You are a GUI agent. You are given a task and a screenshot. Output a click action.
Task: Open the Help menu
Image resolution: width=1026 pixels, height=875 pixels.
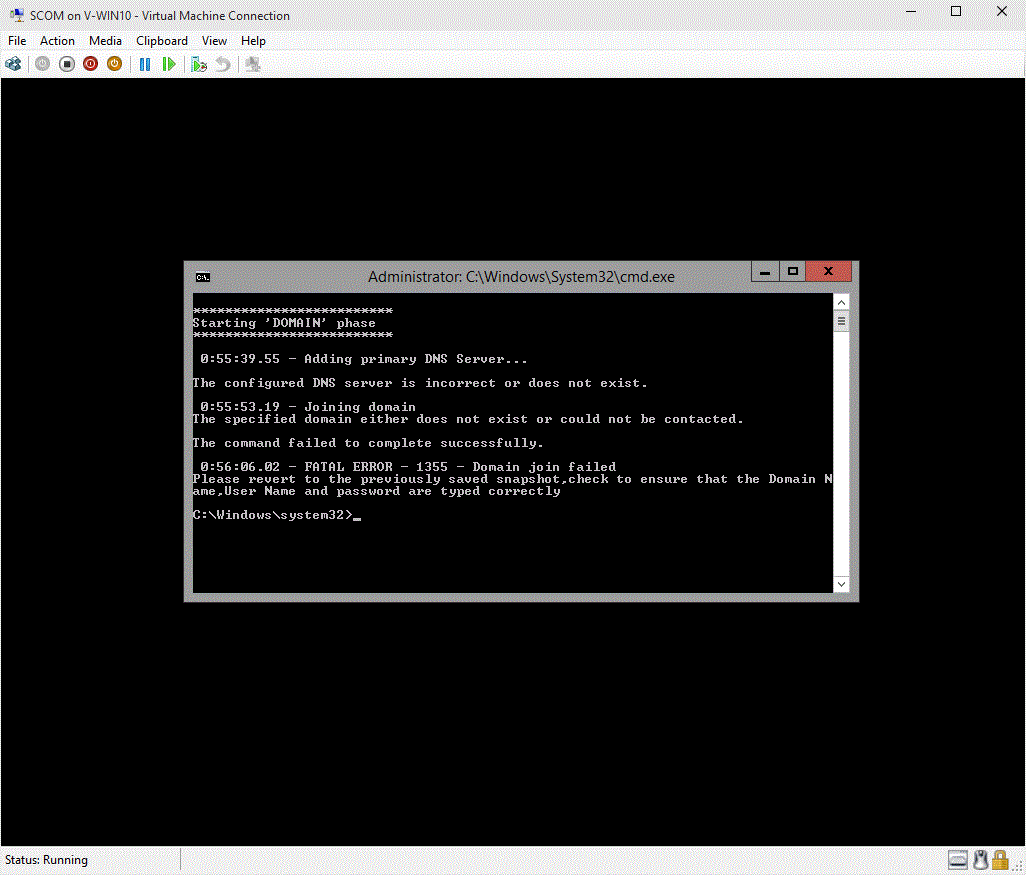[253, 41]
